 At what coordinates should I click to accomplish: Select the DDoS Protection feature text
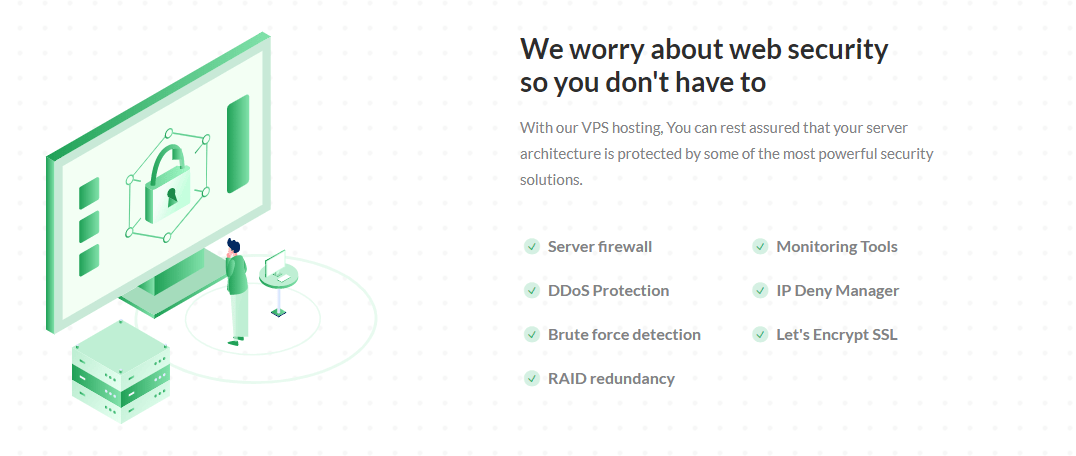[x=608, y=290]
